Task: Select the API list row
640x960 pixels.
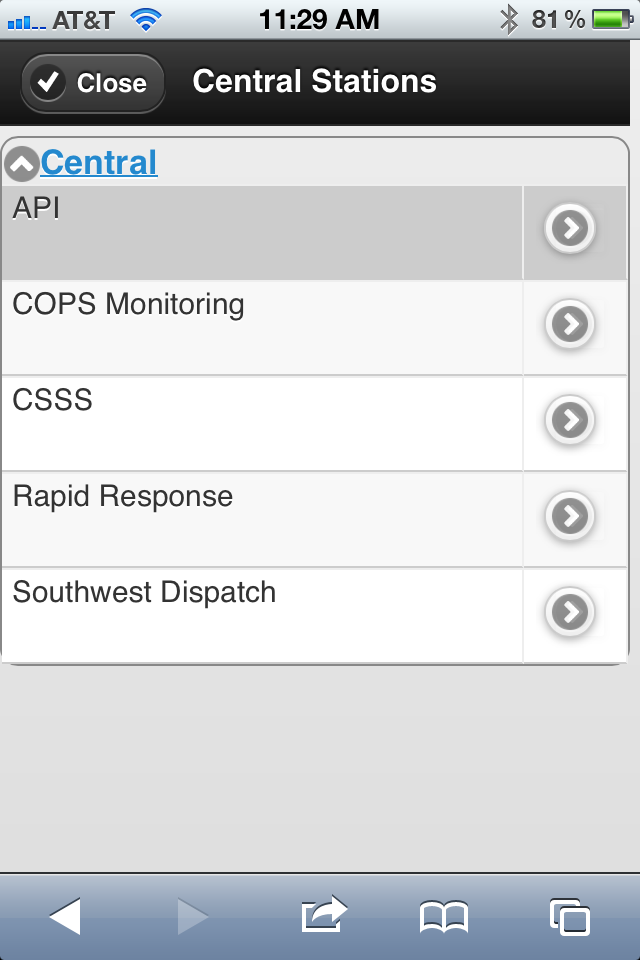Action: coord(262,233)
